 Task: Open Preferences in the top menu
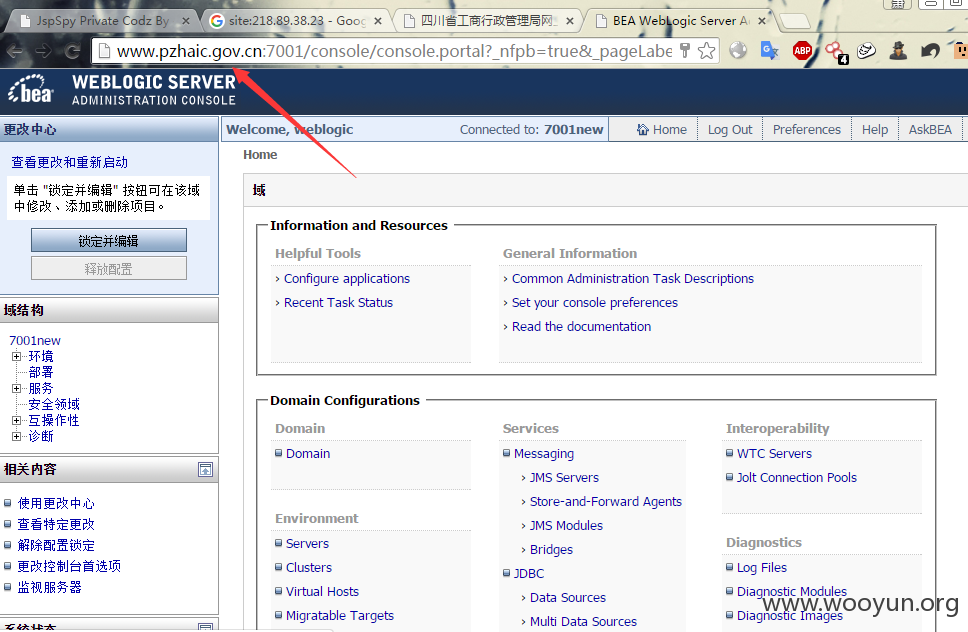point(806,130)
